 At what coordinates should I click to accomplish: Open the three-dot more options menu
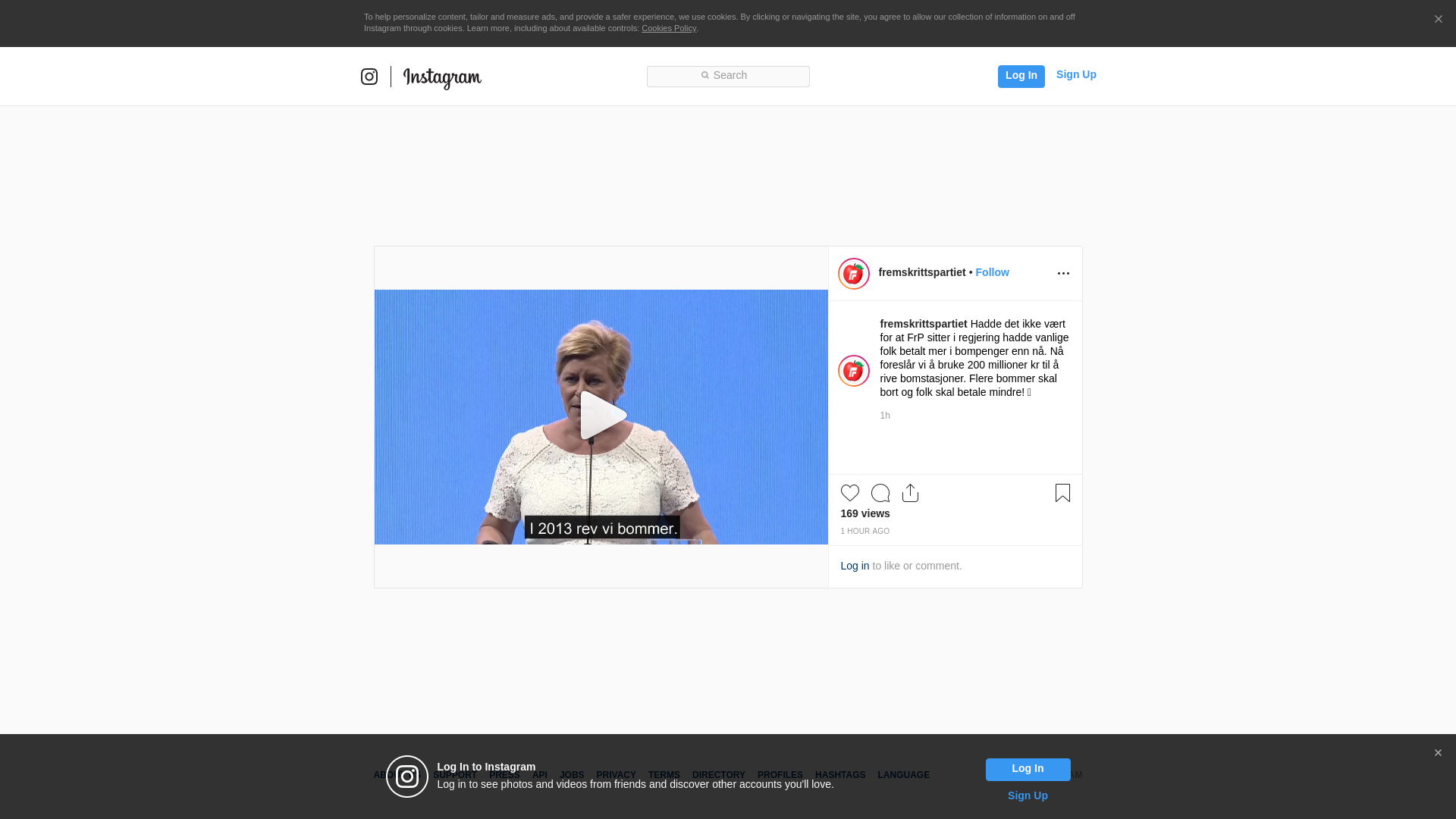(x=1063, y=273)
